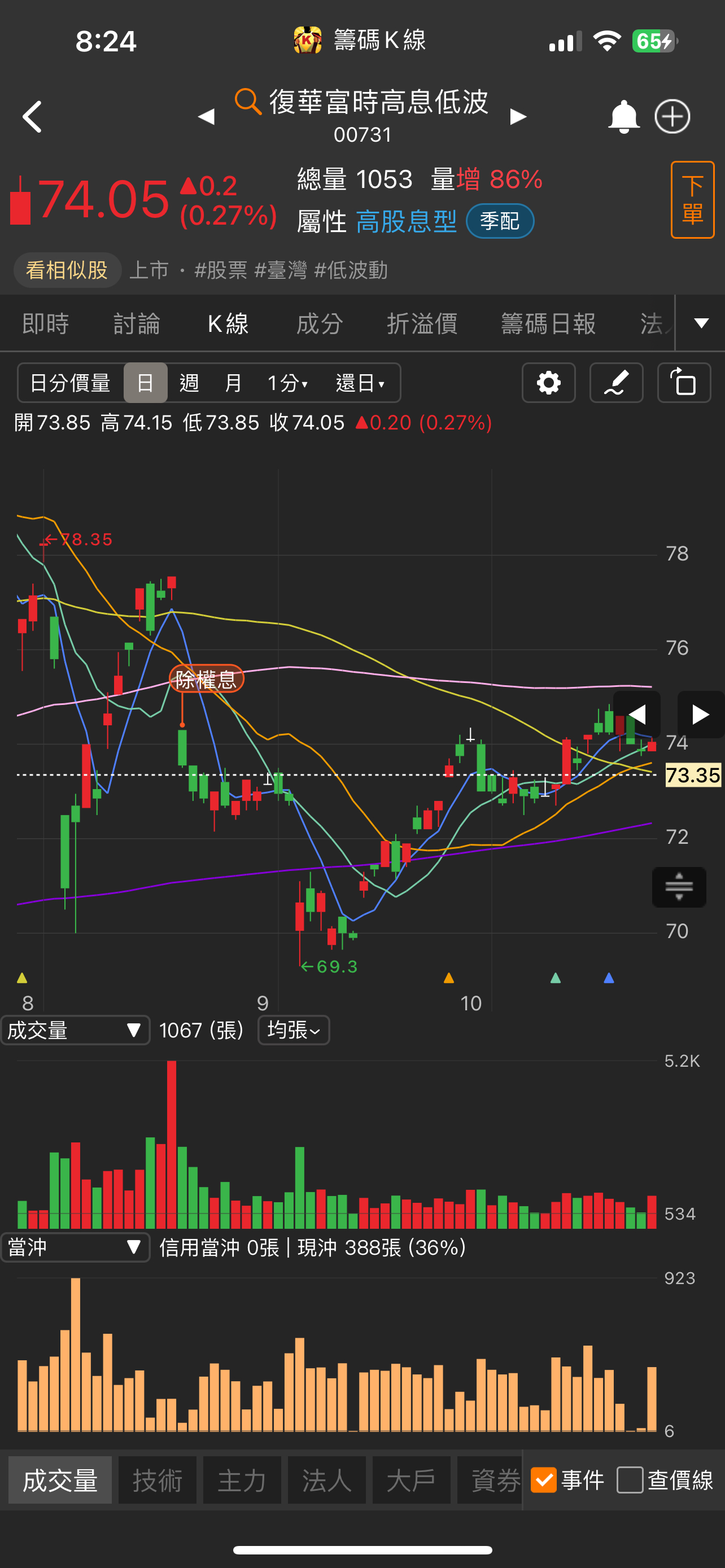Tap the #低波動 hashtag
This screenshot has width=725, height=1568.
coord(351,270)
